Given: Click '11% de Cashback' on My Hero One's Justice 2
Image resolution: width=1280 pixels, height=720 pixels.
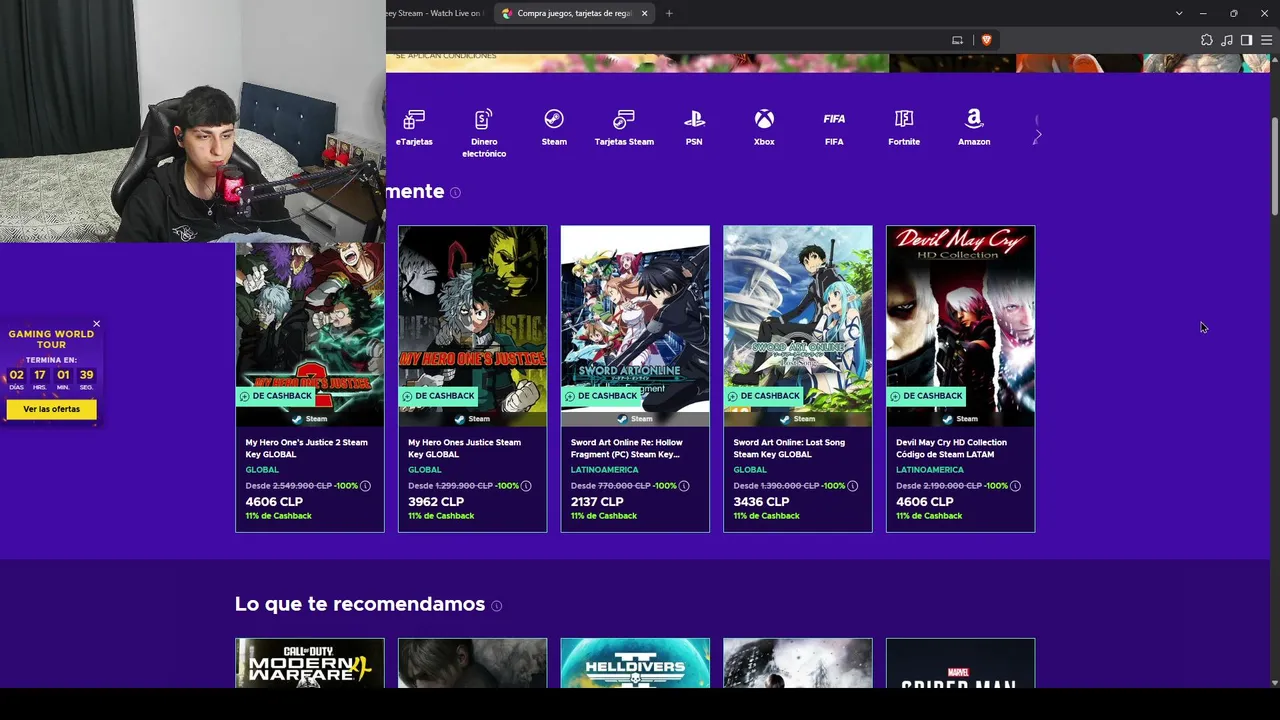Looking at the screenshot, I should pos(279,516).
